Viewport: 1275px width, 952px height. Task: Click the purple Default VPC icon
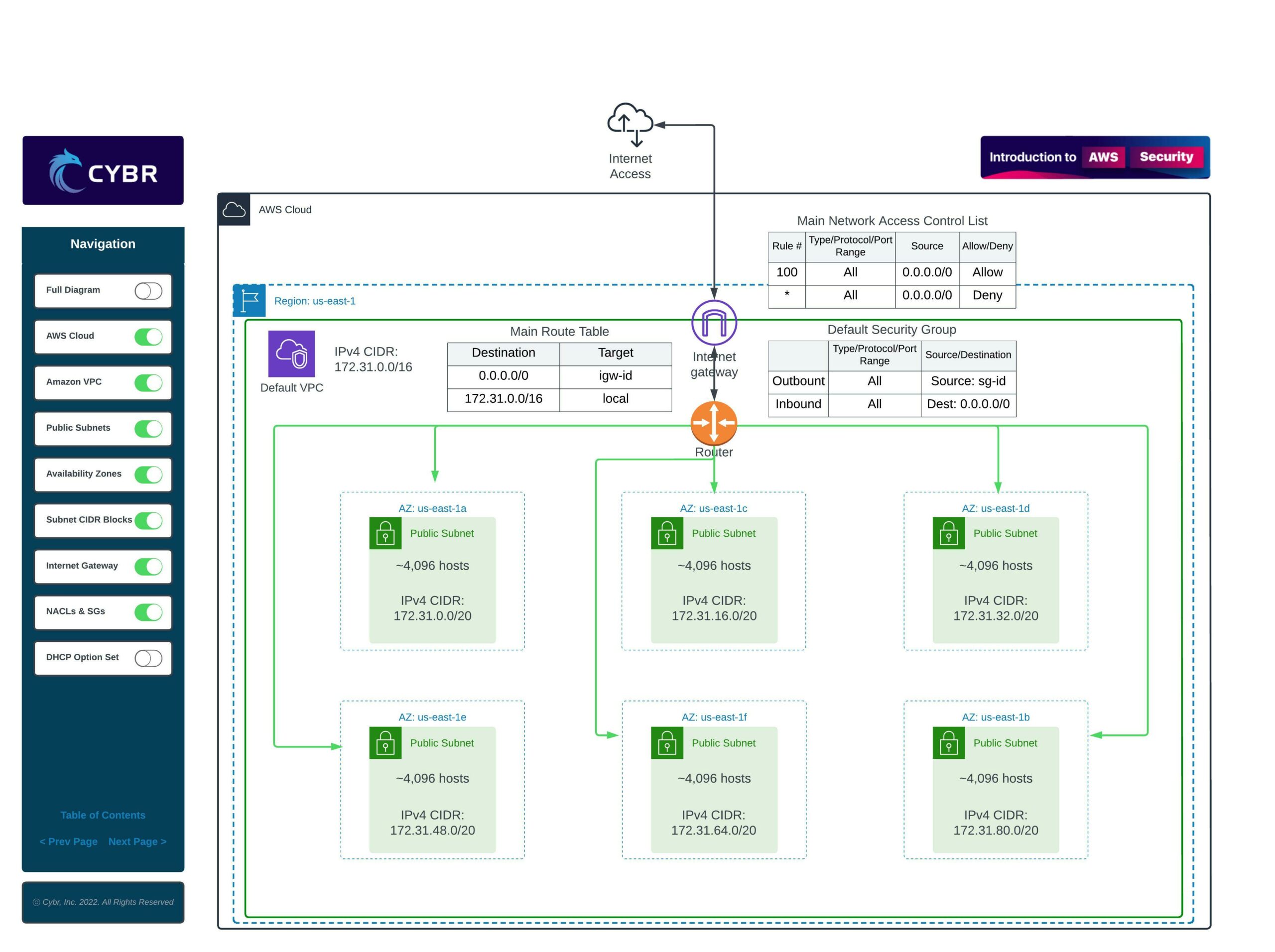[x=292, y=354]
